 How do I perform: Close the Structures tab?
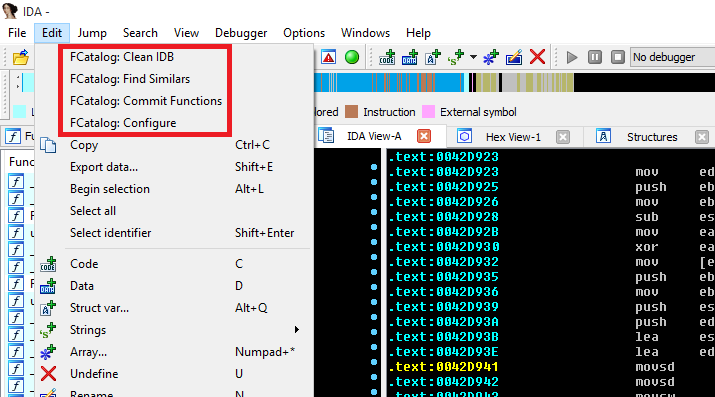(702, 137)
